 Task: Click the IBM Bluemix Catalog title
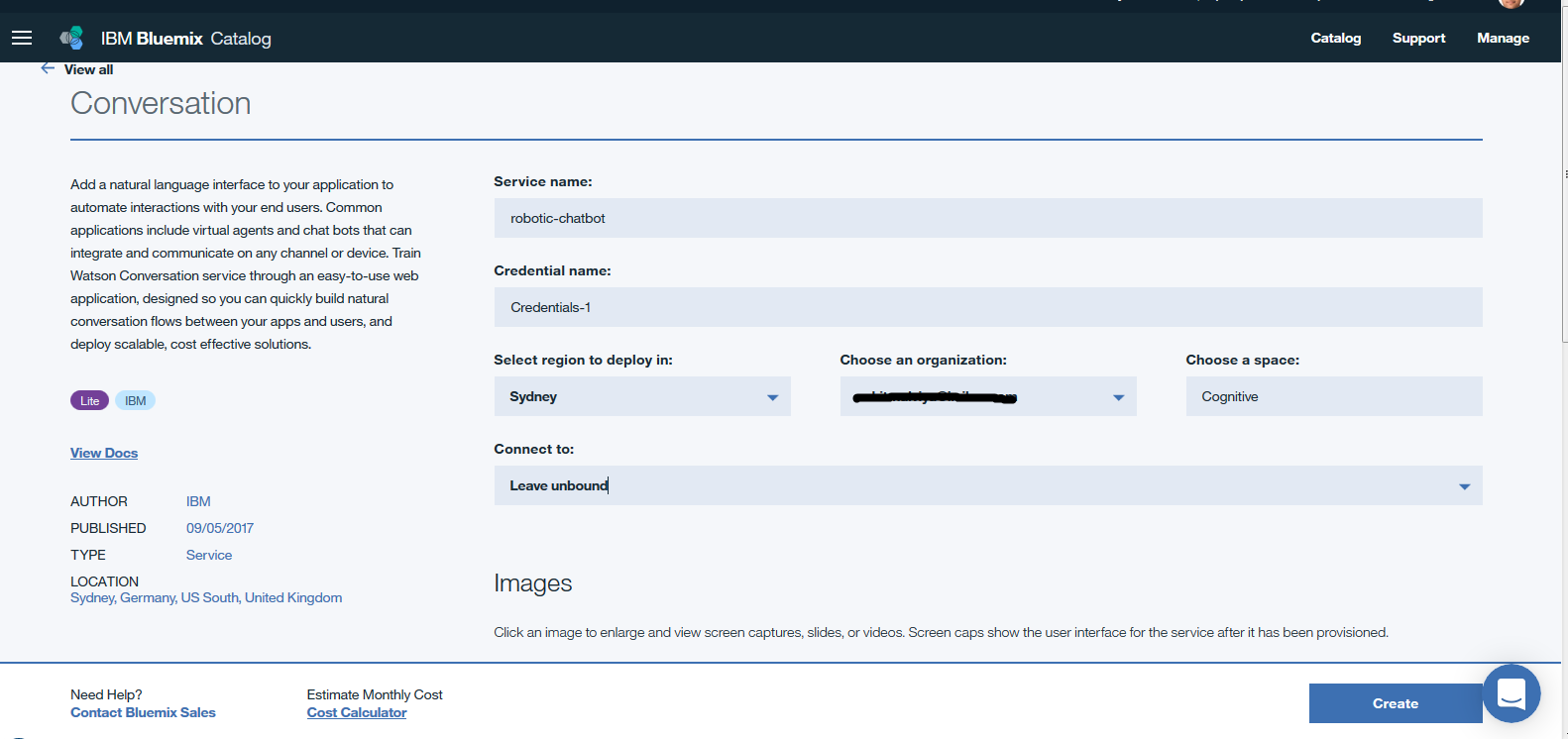click(x=185, y=38)
